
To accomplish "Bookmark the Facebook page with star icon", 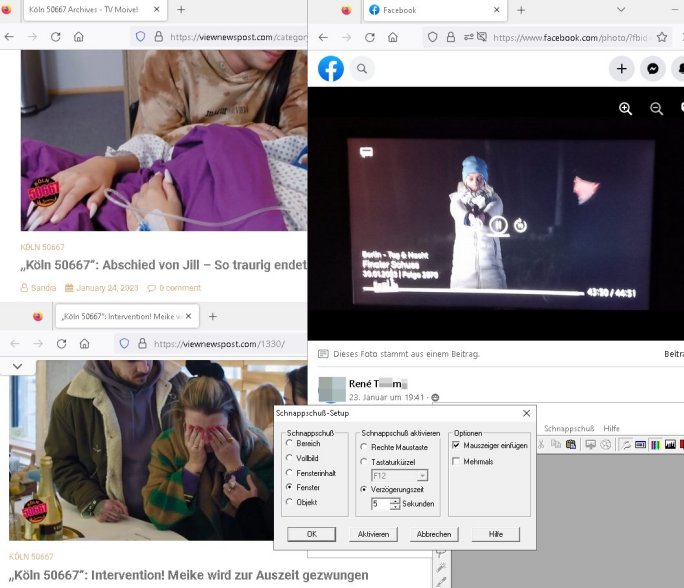I will click(662, 38).
